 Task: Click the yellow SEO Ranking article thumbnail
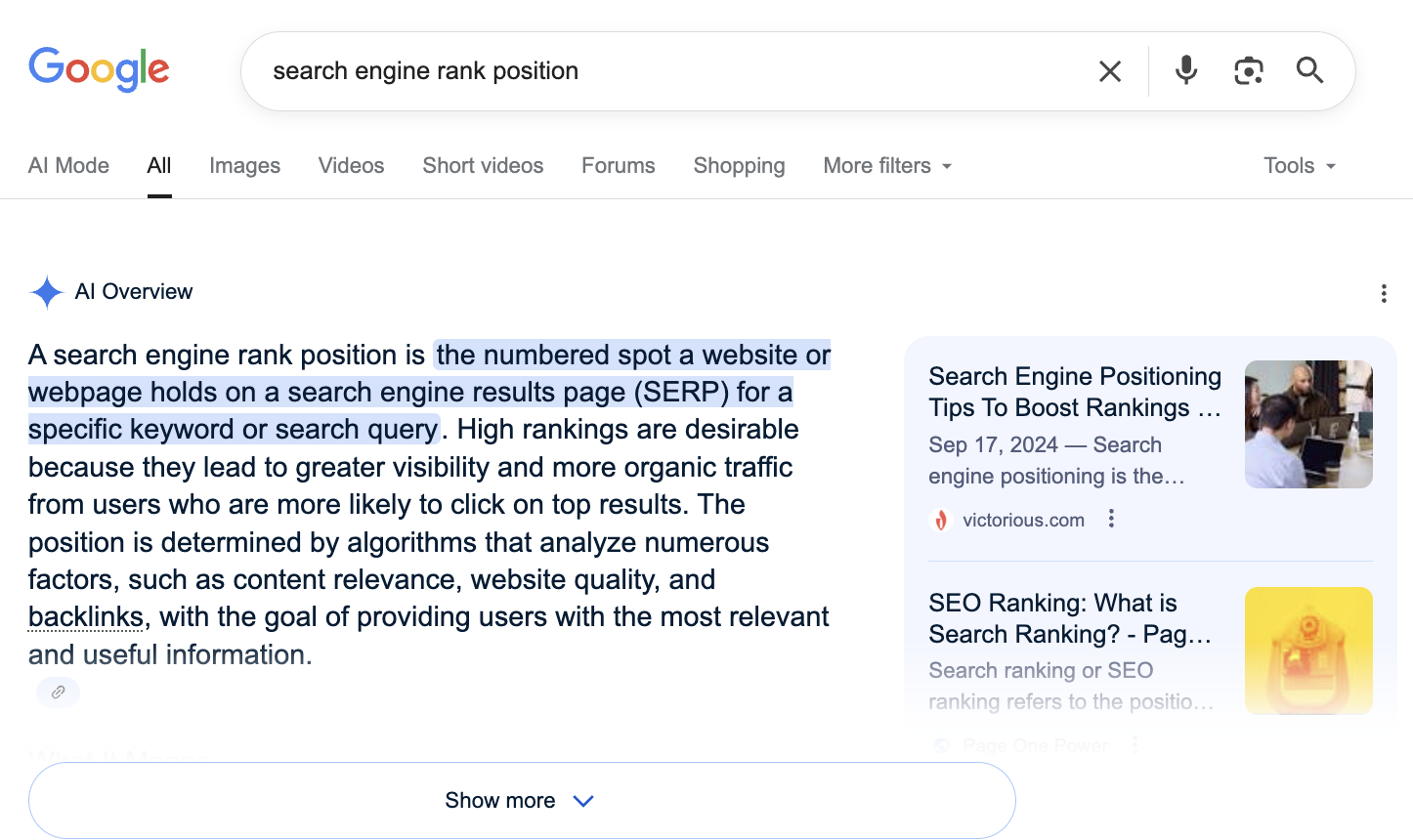(x=1307, y=651)
